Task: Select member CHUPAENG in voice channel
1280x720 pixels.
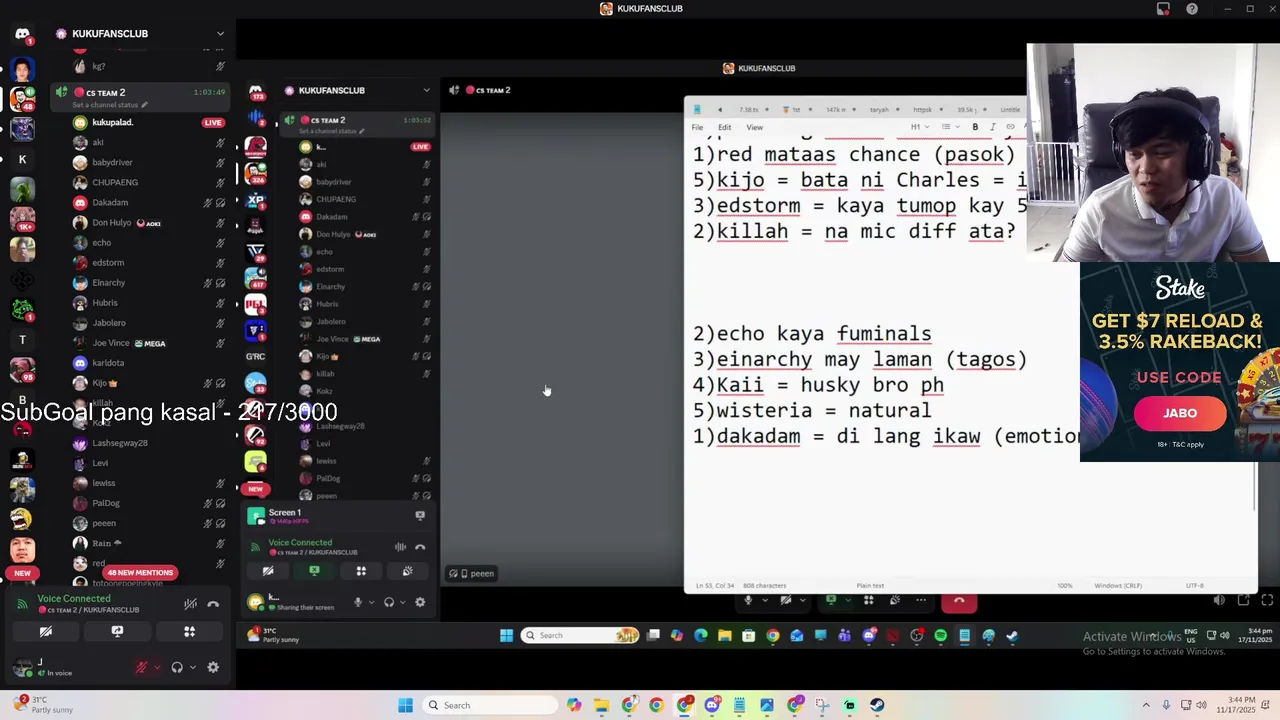Action: 115,182
